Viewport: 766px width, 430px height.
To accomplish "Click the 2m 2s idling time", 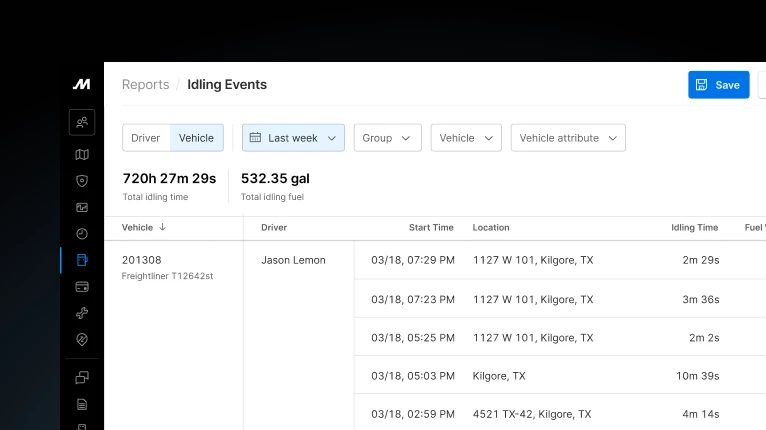I will pos(704,338).
